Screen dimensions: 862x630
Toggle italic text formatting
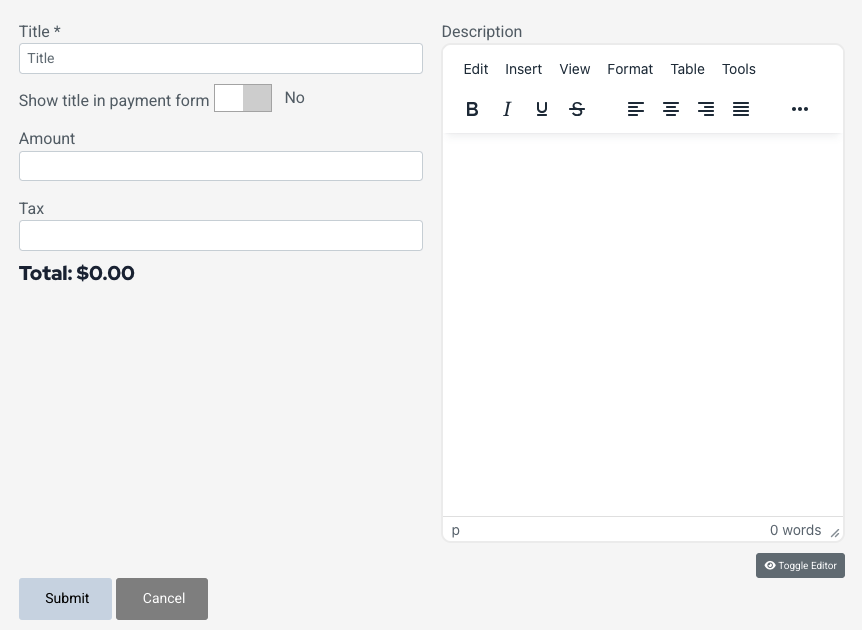pos(507,109)
